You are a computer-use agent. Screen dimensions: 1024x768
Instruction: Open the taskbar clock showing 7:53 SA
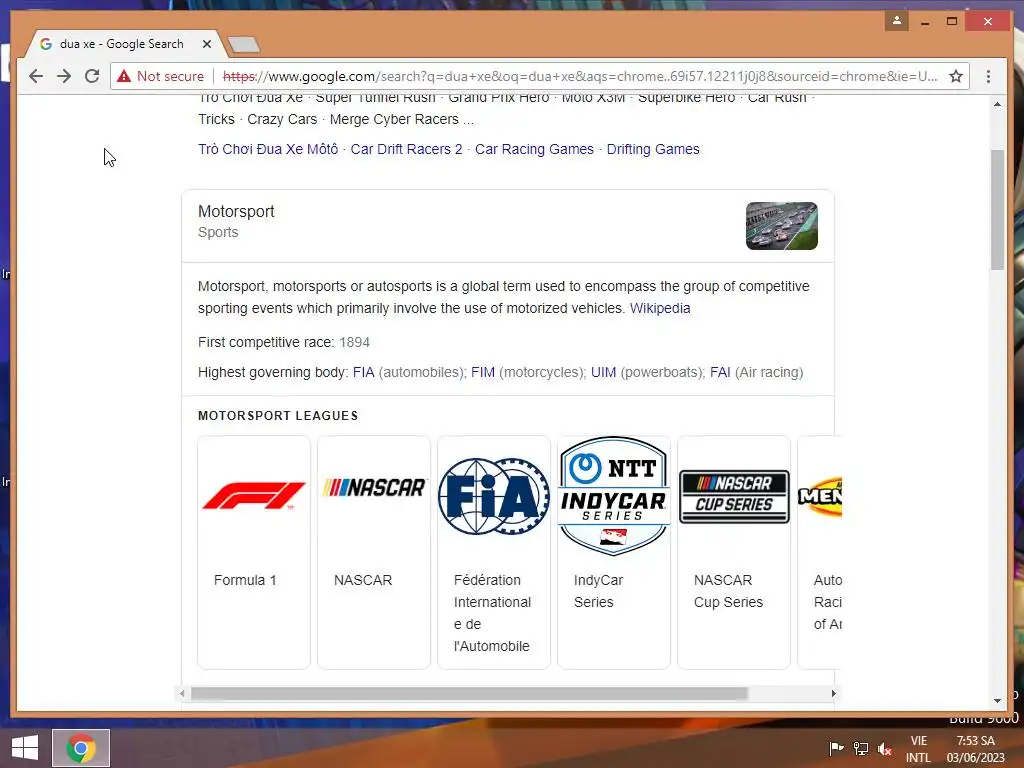[x=976, y=749]
